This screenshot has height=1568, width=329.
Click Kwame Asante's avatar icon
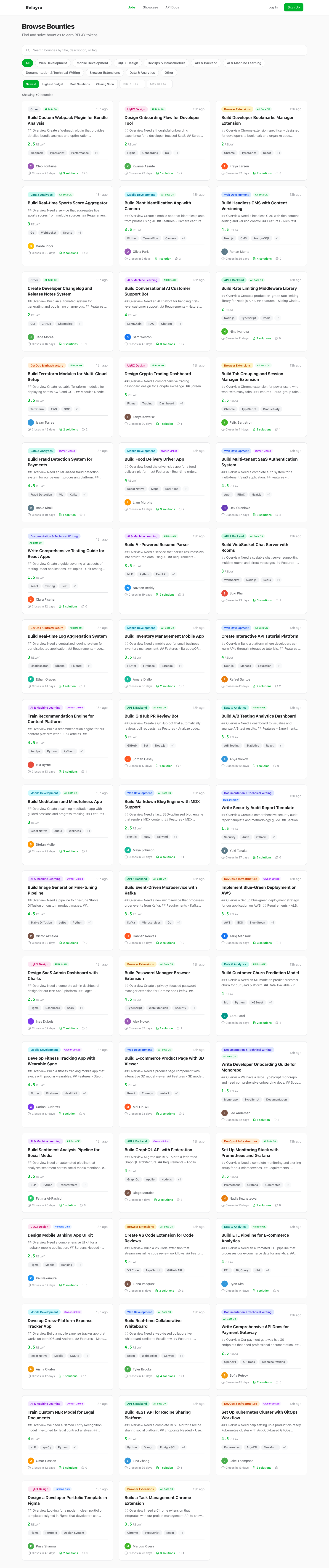(x=128, y=166)
